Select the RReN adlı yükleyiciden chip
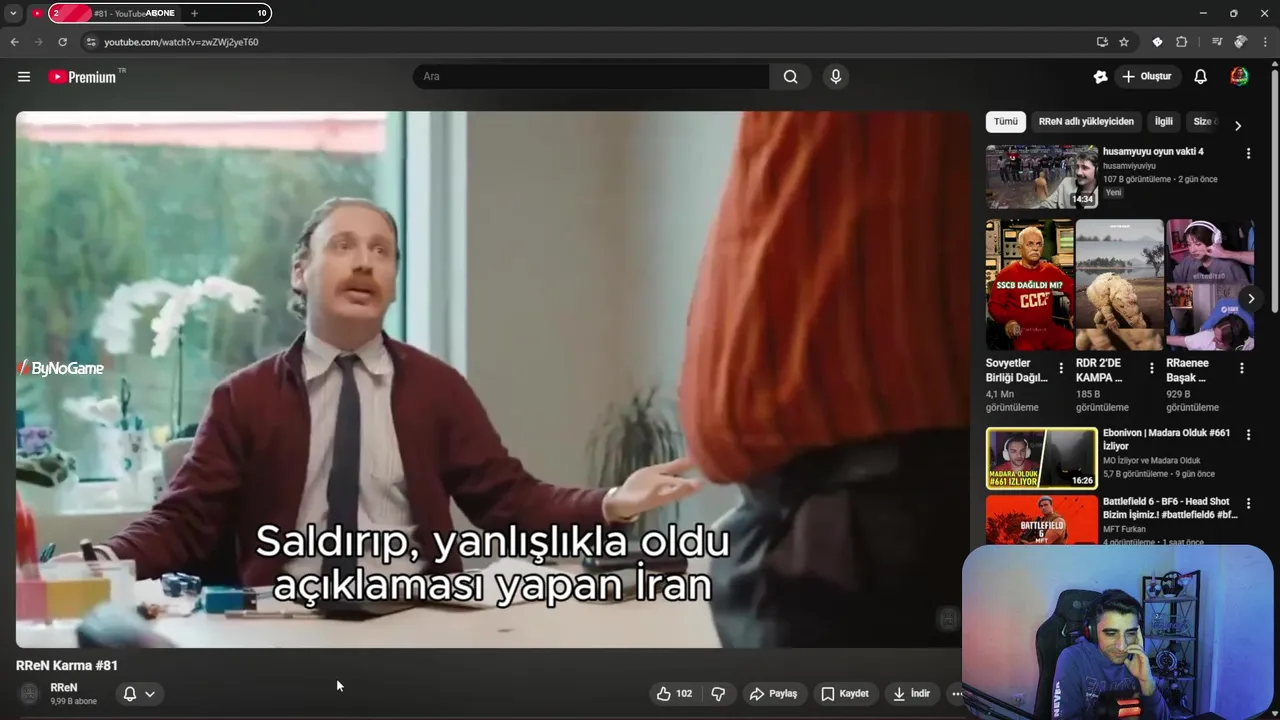 1086,122
